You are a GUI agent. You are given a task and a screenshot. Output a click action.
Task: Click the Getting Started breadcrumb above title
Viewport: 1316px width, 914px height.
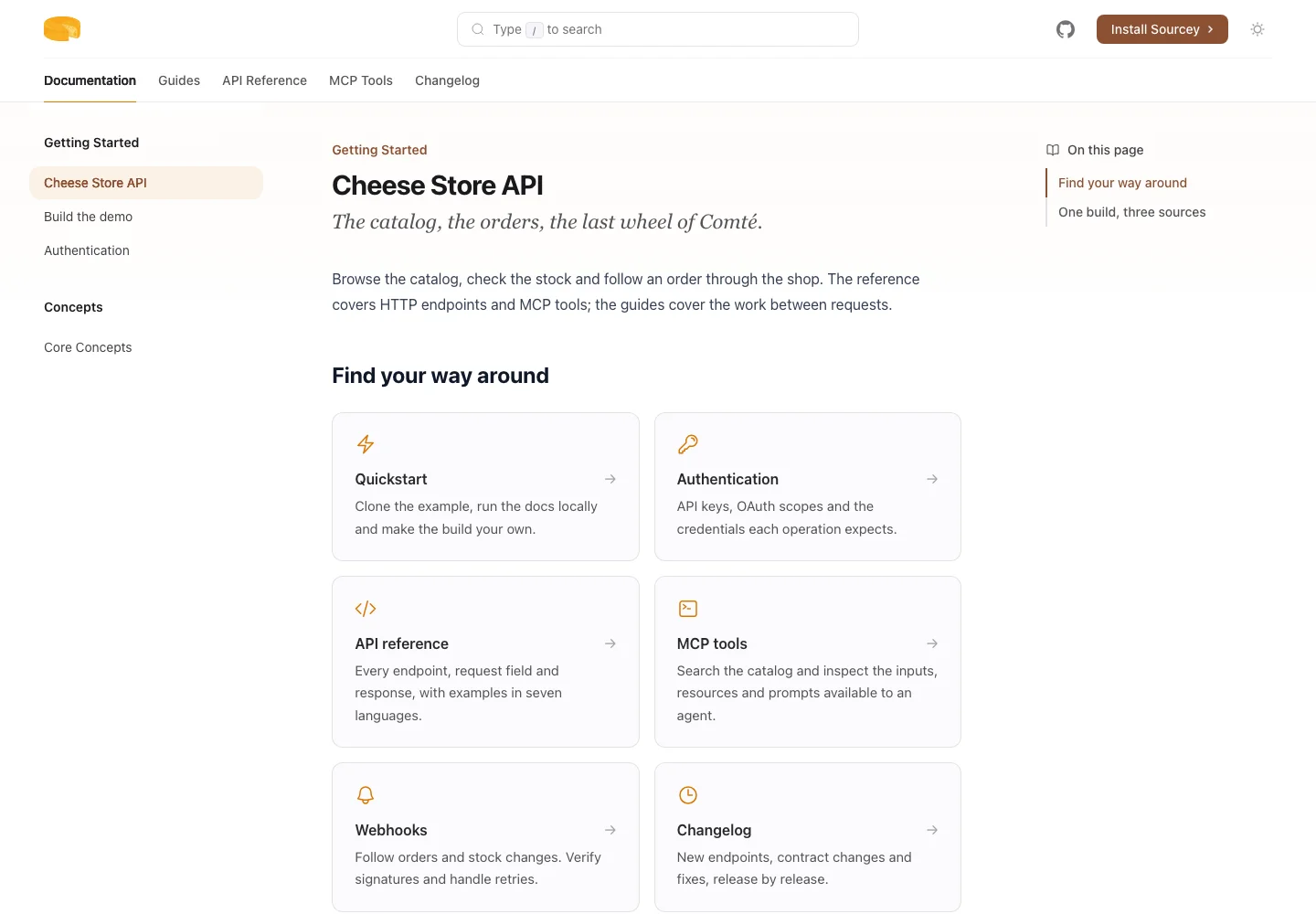click(379, 150)
